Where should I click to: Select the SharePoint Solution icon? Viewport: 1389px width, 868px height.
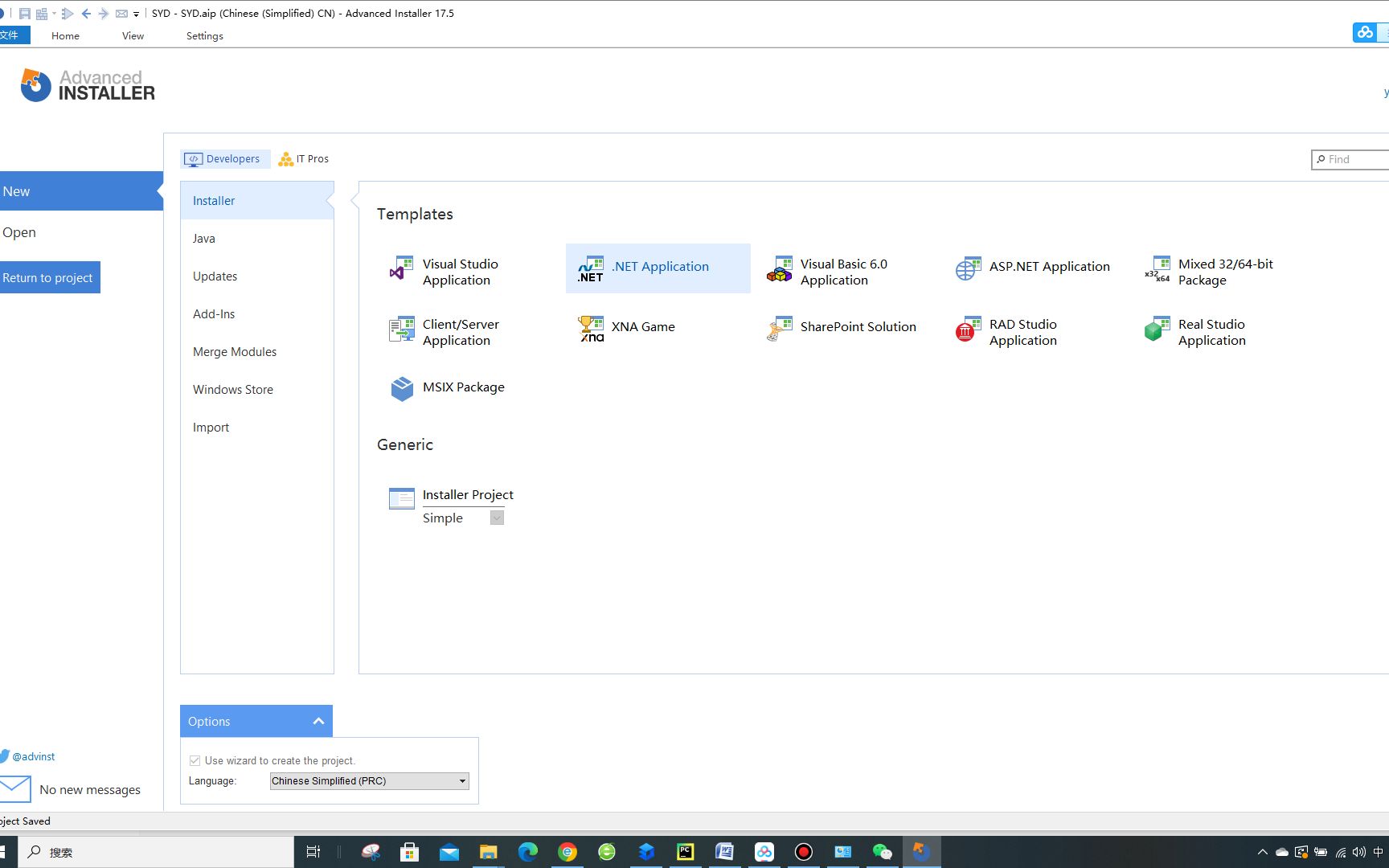click(x=779, y=329)
